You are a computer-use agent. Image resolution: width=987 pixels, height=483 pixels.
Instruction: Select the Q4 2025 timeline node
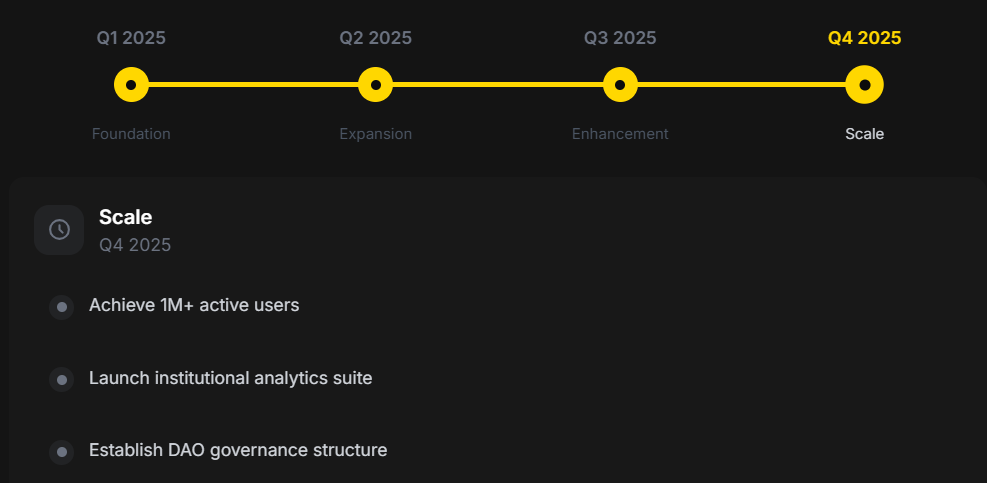point(864,85)
